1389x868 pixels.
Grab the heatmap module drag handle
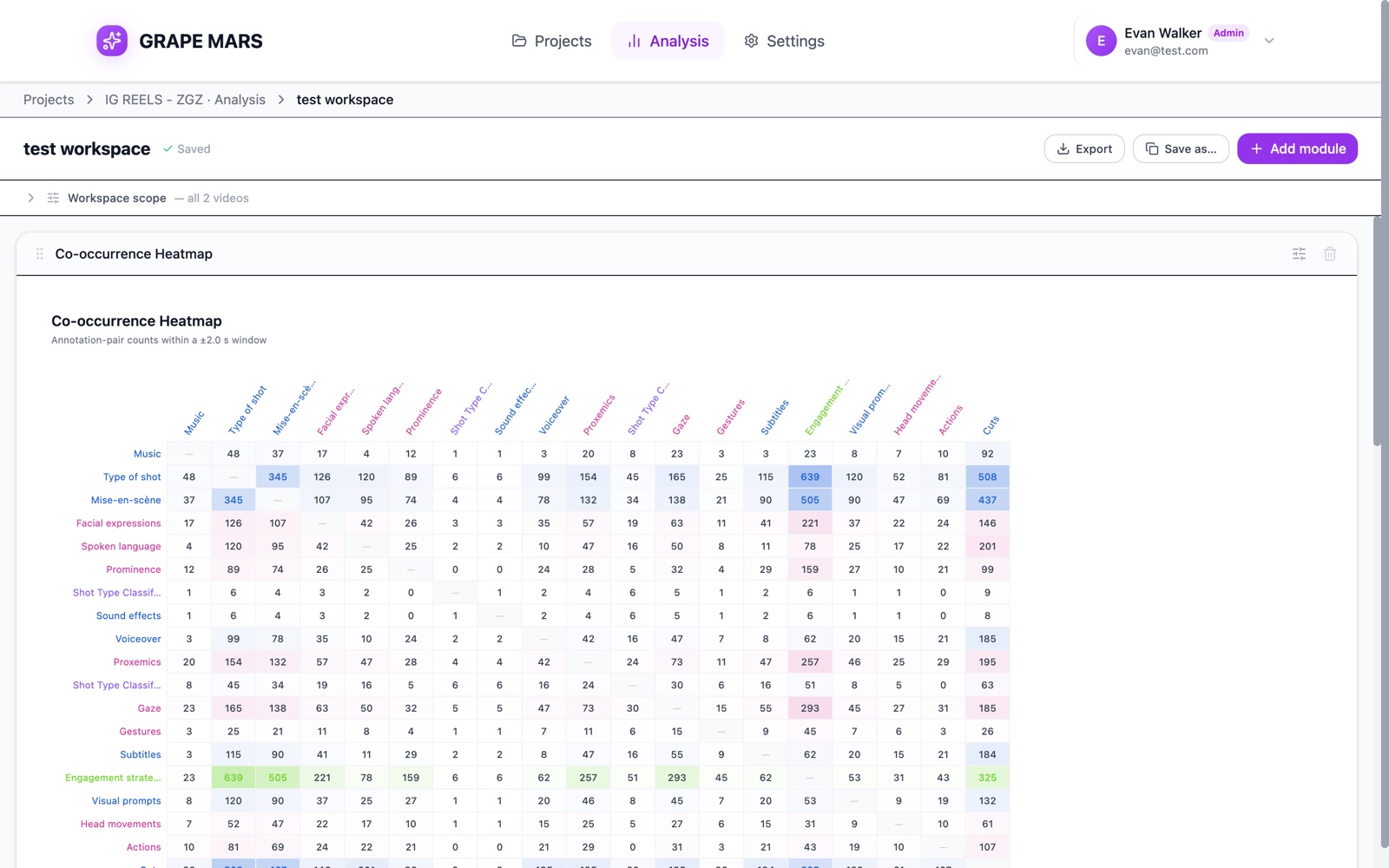coord(39,254)
